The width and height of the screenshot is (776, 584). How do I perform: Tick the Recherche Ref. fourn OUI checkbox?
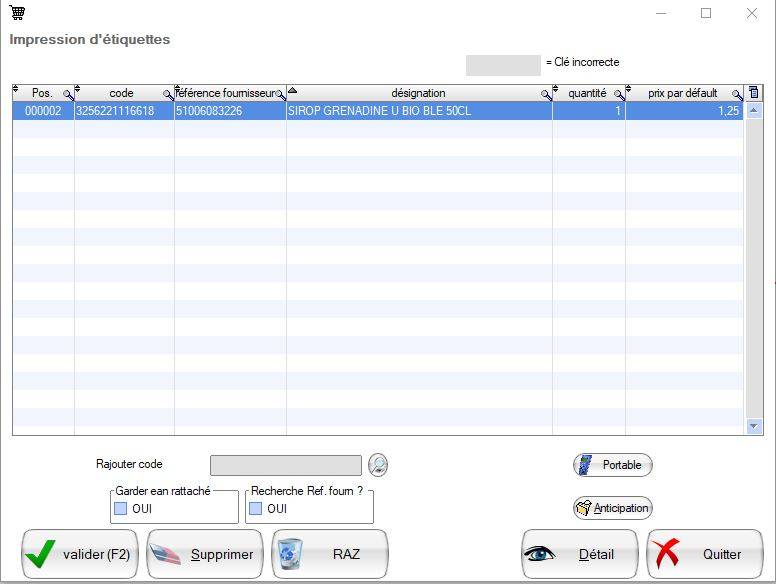pyautogui.click(x=256, y=509)
